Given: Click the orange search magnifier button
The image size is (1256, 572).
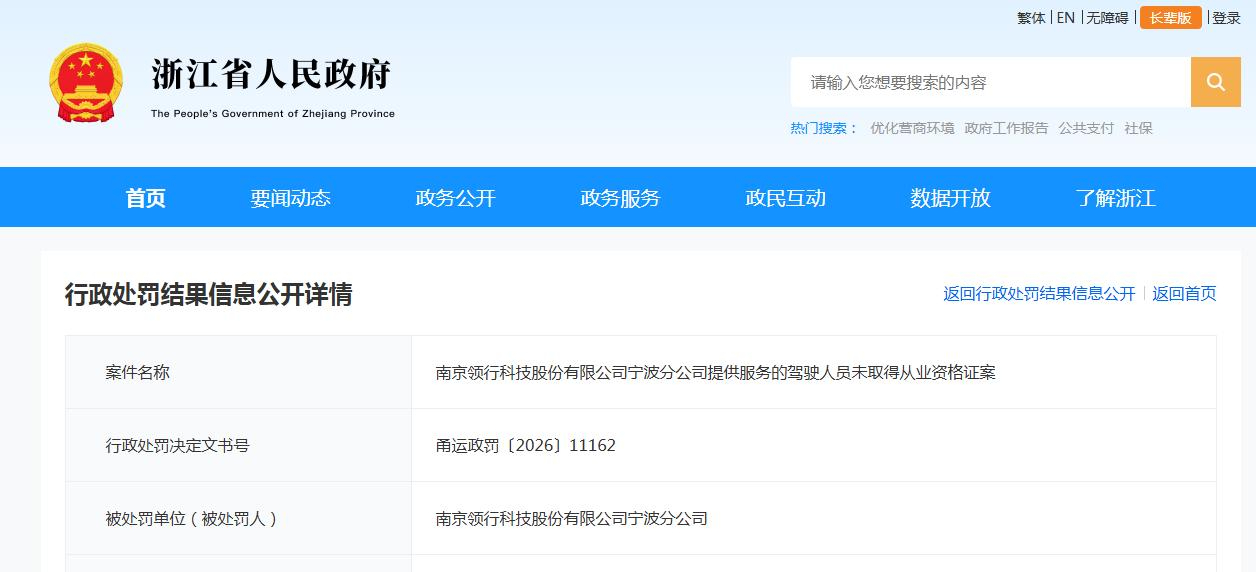Looking at the screenshot, I should click(1215, 82).
